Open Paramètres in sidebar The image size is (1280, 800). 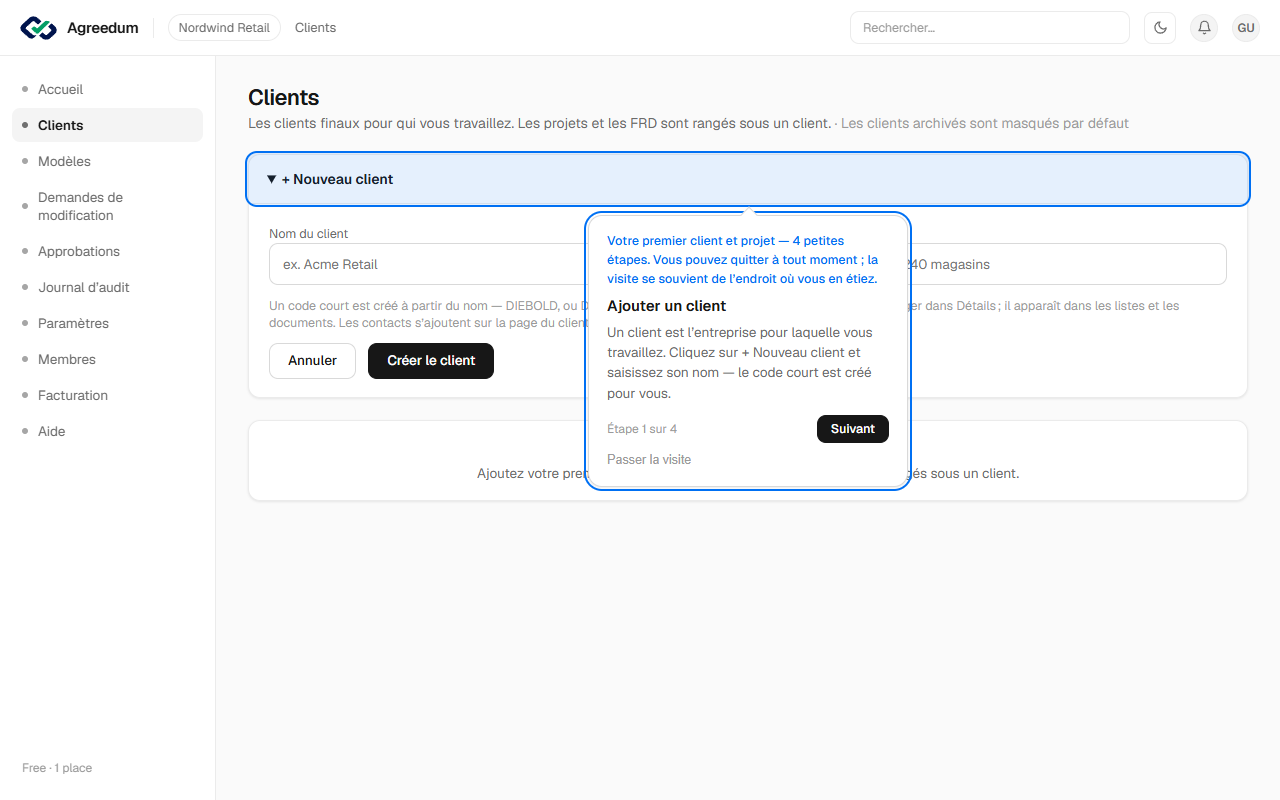point(107,323)
